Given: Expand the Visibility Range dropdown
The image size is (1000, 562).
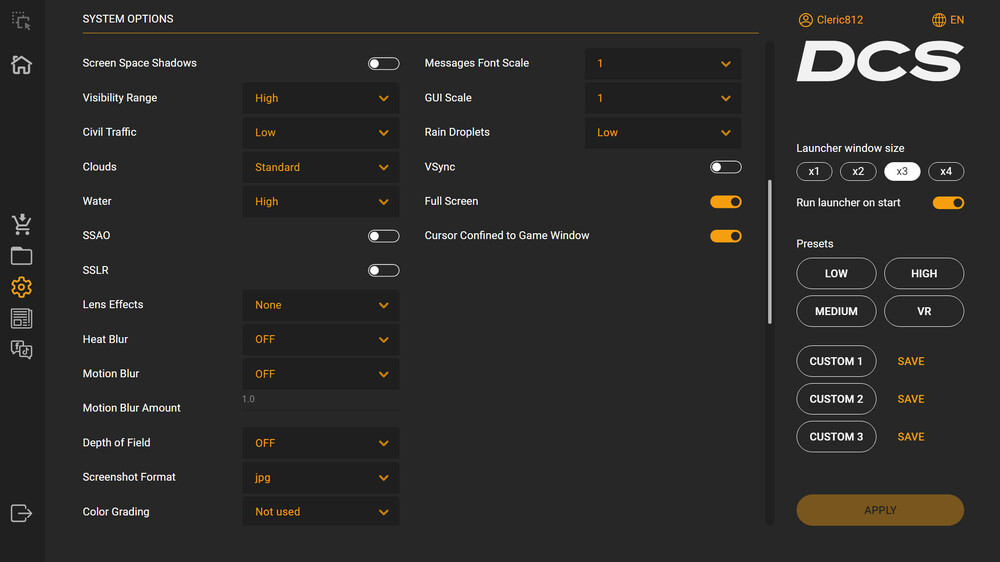Looking at the screenshot, I should coord(321,98).
